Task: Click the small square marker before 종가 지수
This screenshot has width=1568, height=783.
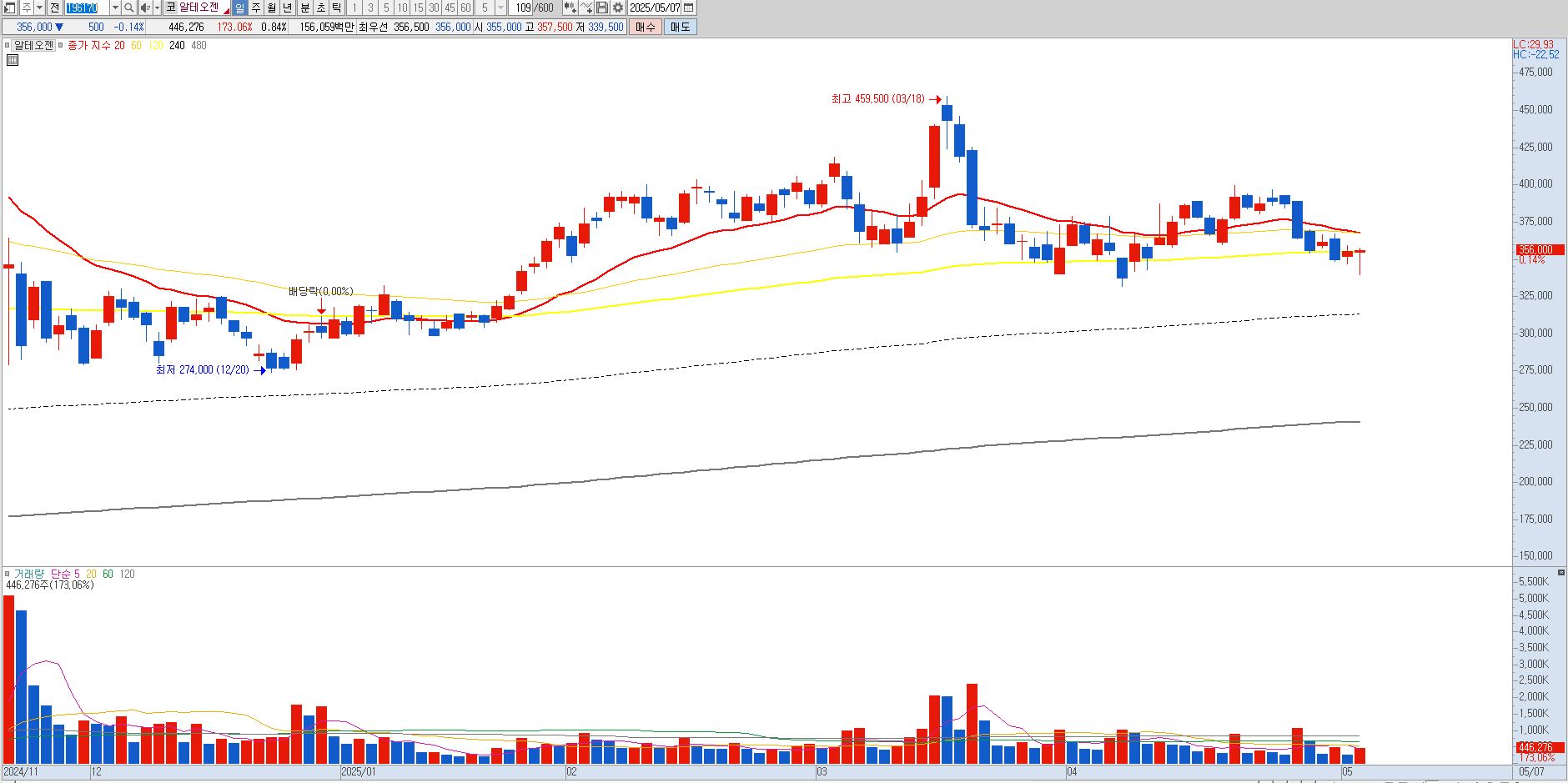Action: click(x=62, y=46)
